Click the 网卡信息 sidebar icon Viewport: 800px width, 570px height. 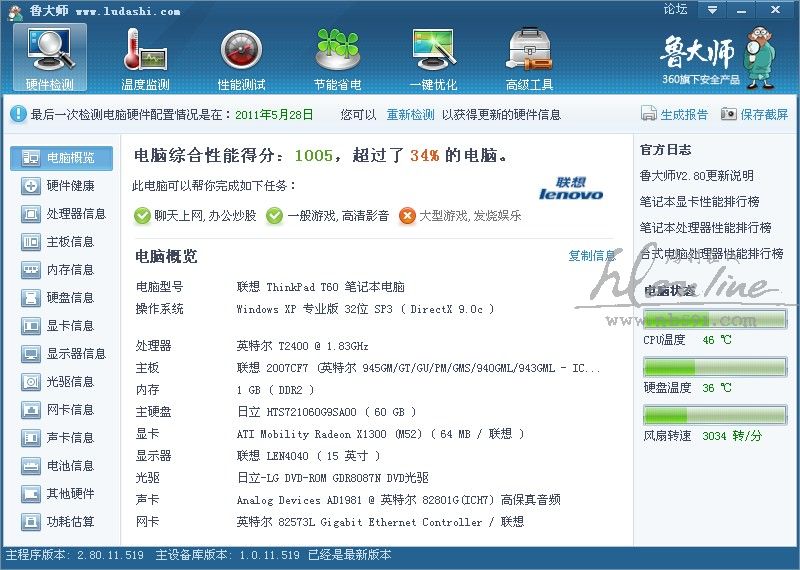(31, 410)
